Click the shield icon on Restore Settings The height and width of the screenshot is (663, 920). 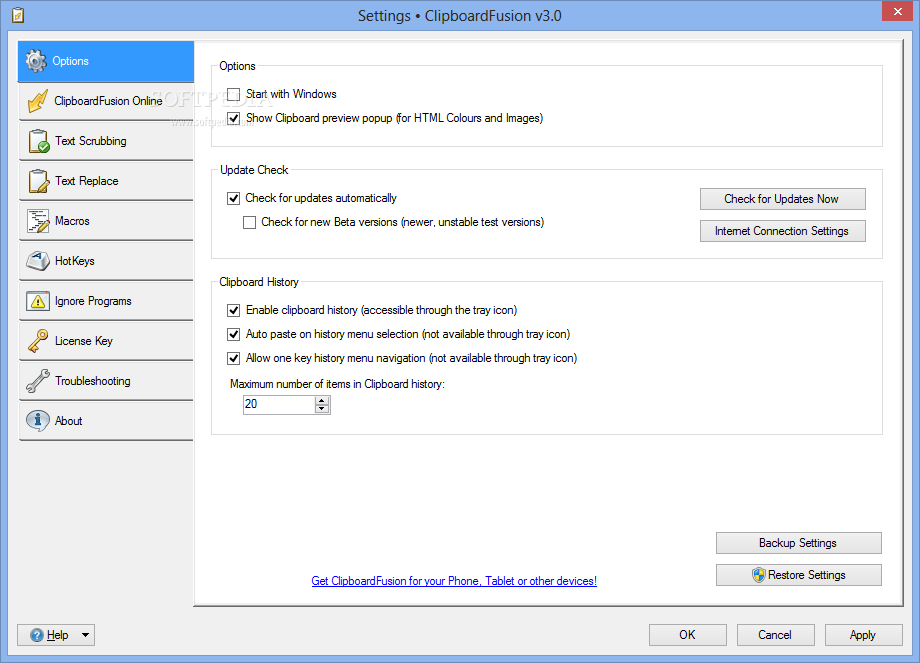759,575
